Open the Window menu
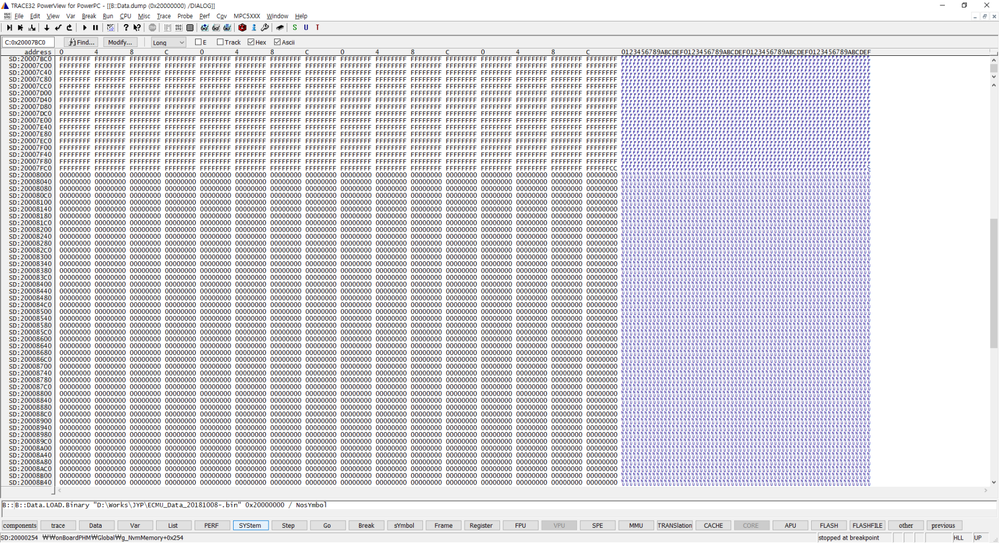The width and height of the screenshot is (999, 543). coord(277,16)
